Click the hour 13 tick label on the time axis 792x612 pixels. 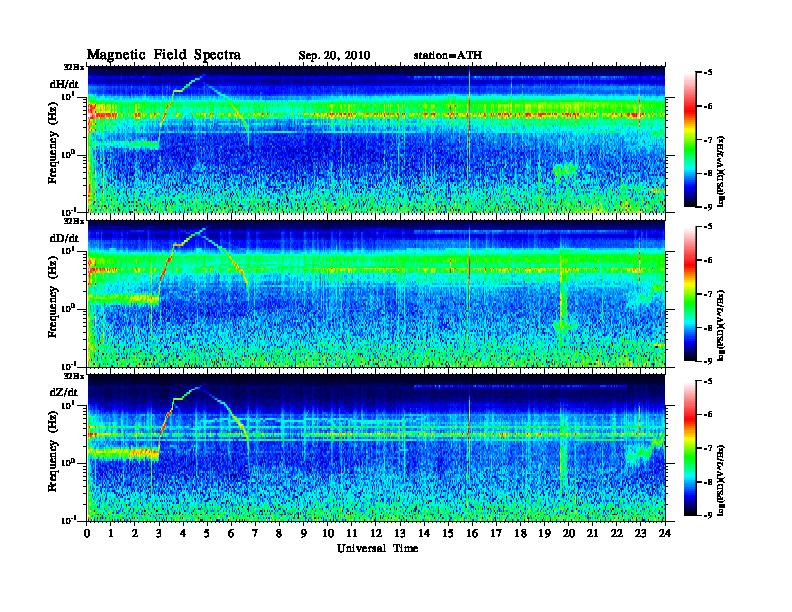[x=400, y=533]
